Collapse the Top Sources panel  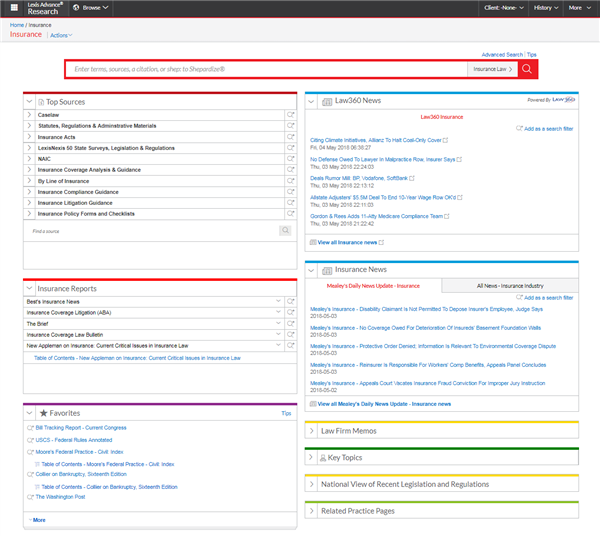click(x=29, y=102)
